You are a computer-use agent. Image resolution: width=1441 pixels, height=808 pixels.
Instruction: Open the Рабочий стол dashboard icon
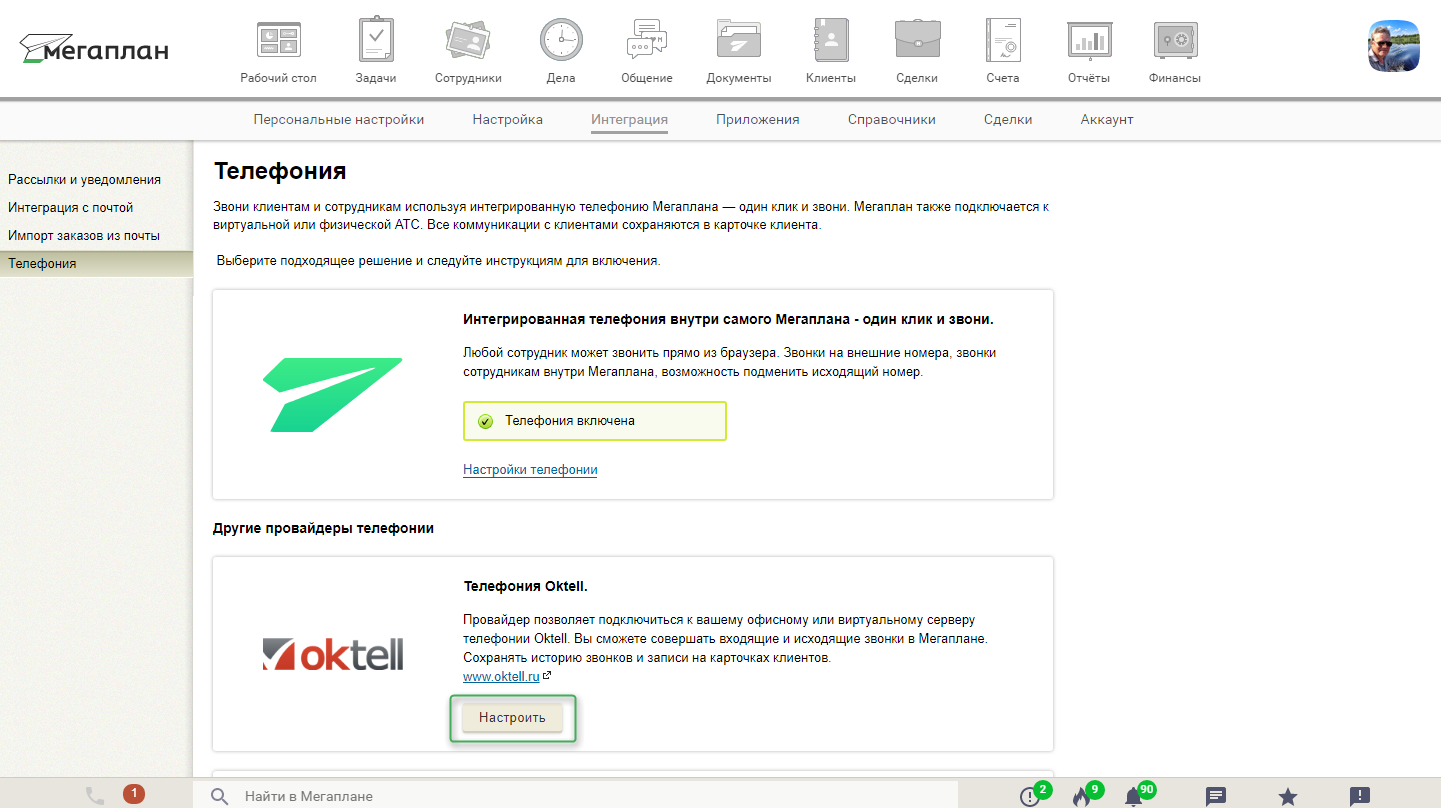point(279,40)
